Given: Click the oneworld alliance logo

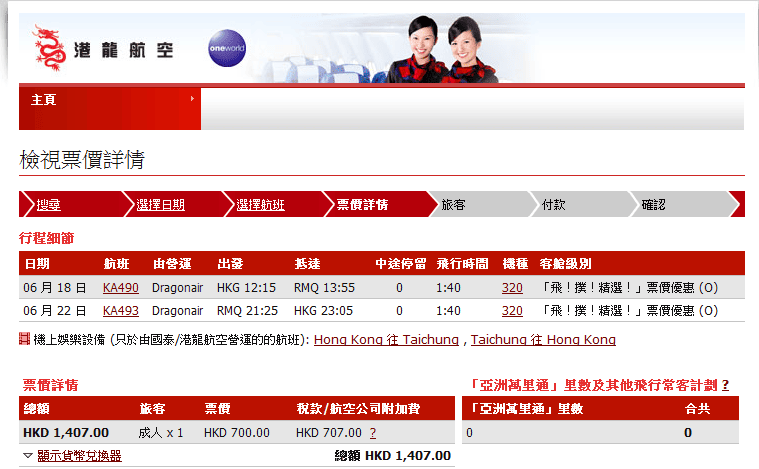Looking at the screenshot, I should (x=226, y=48).
